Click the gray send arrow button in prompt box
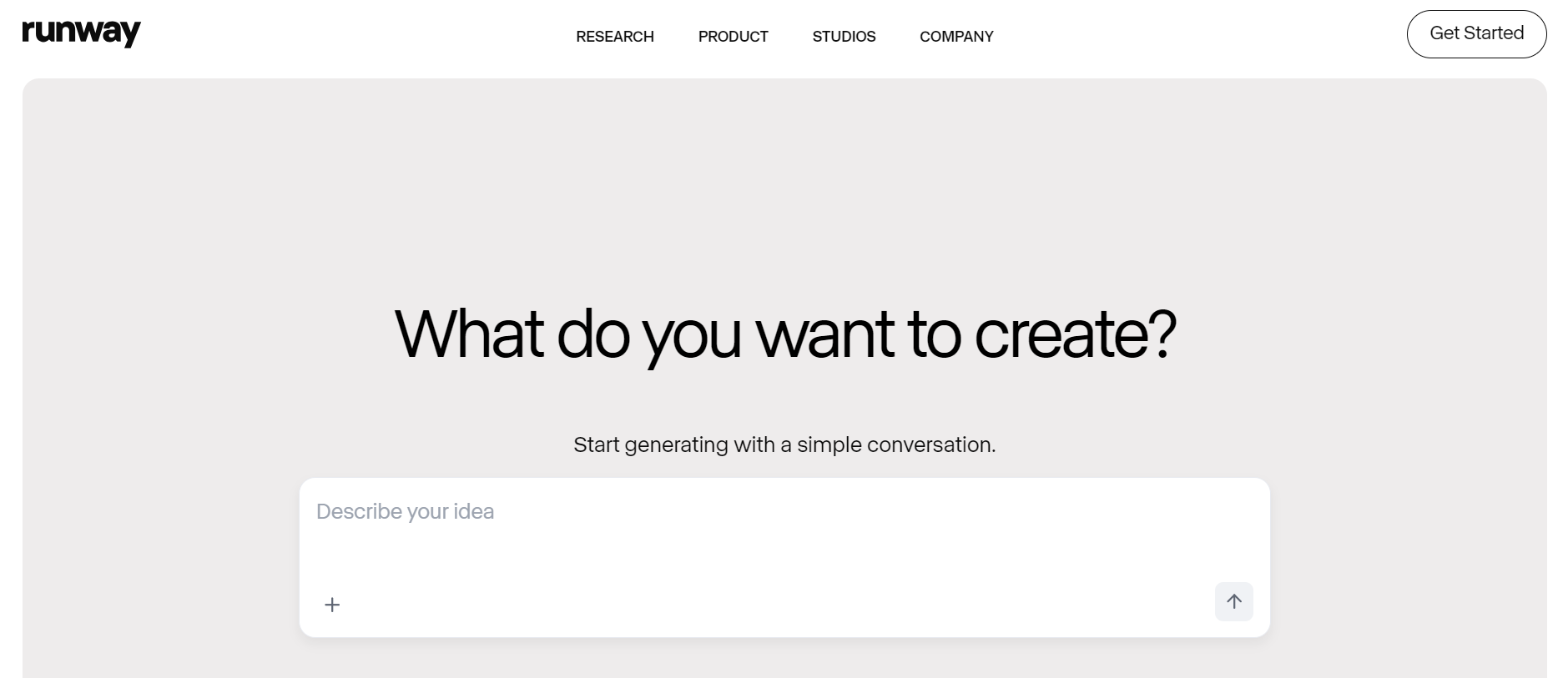This screenshot has width=1568, height=678. click(1233, 601)
